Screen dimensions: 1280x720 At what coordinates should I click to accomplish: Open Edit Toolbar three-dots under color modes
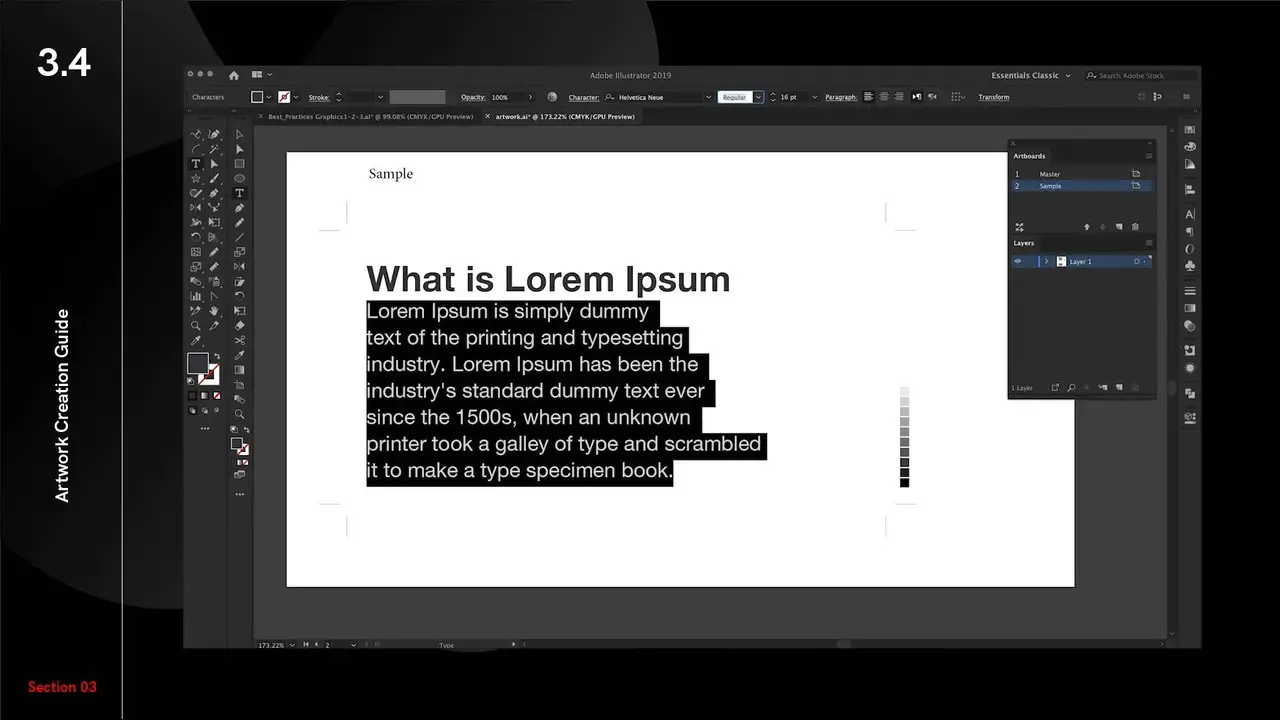coord(205,428)
